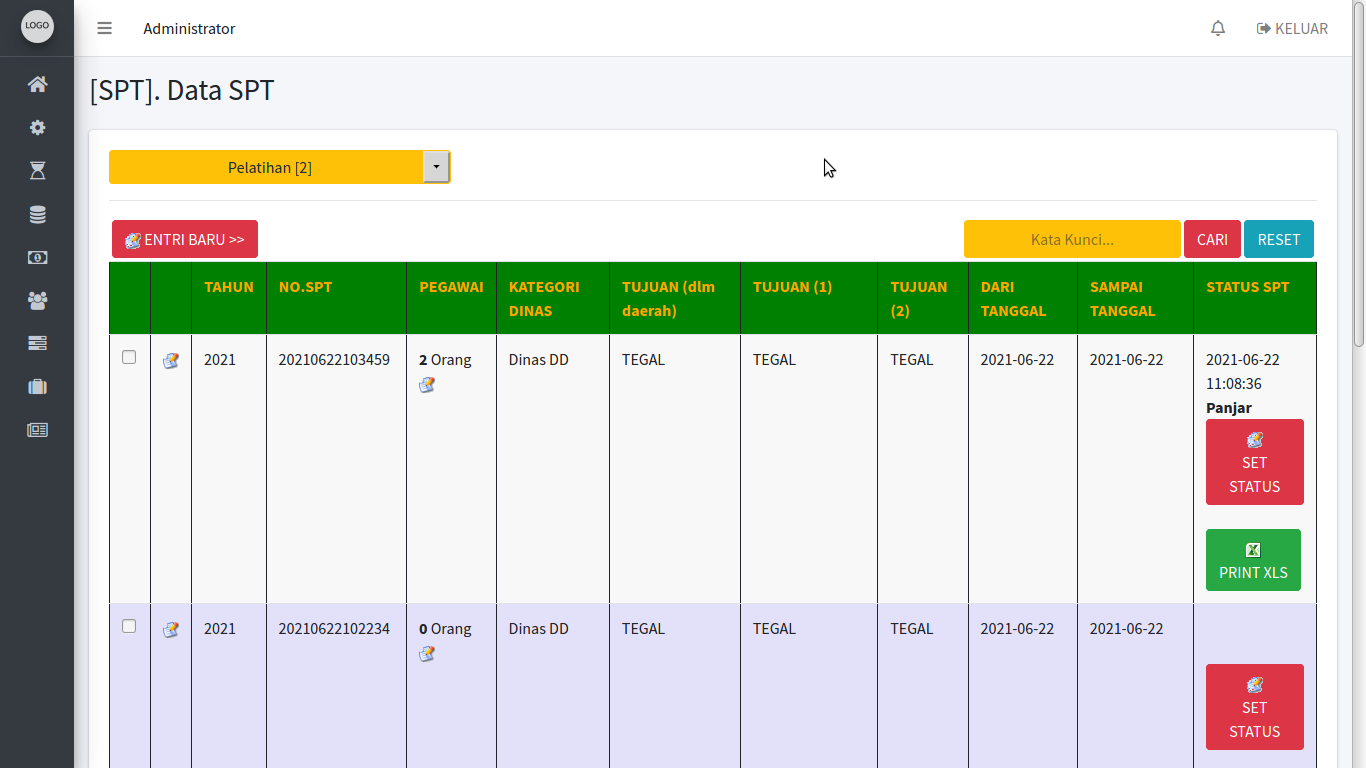Edit pegawai icon under 0 Orang

427,654
